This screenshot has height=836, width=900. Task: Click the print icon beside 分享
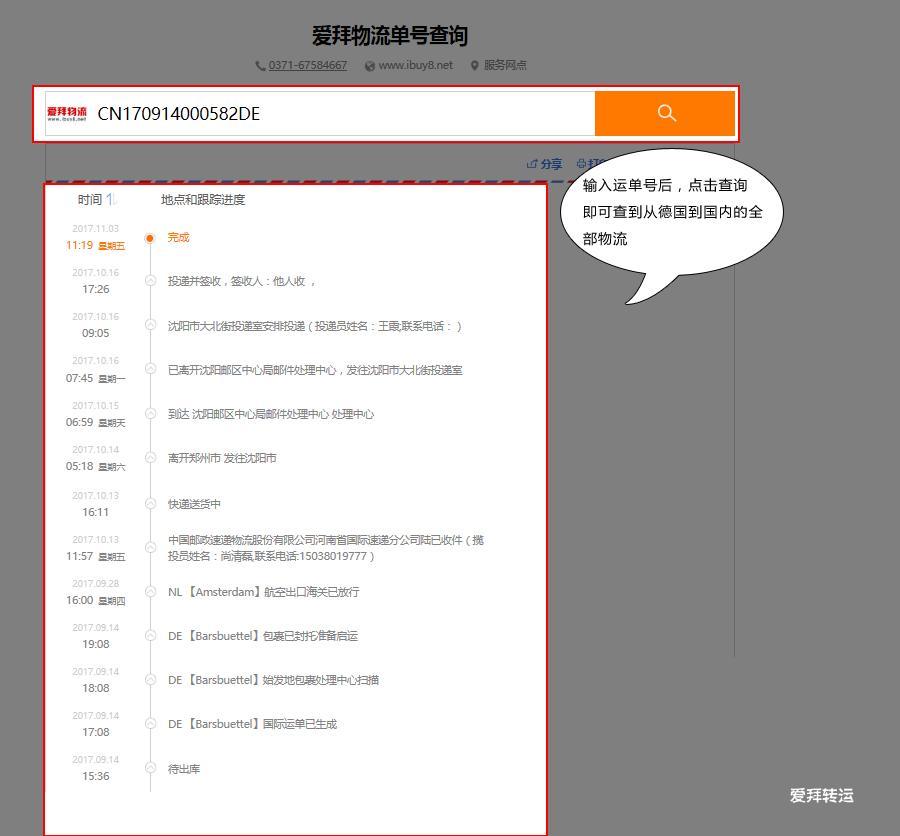click(583, 164)
